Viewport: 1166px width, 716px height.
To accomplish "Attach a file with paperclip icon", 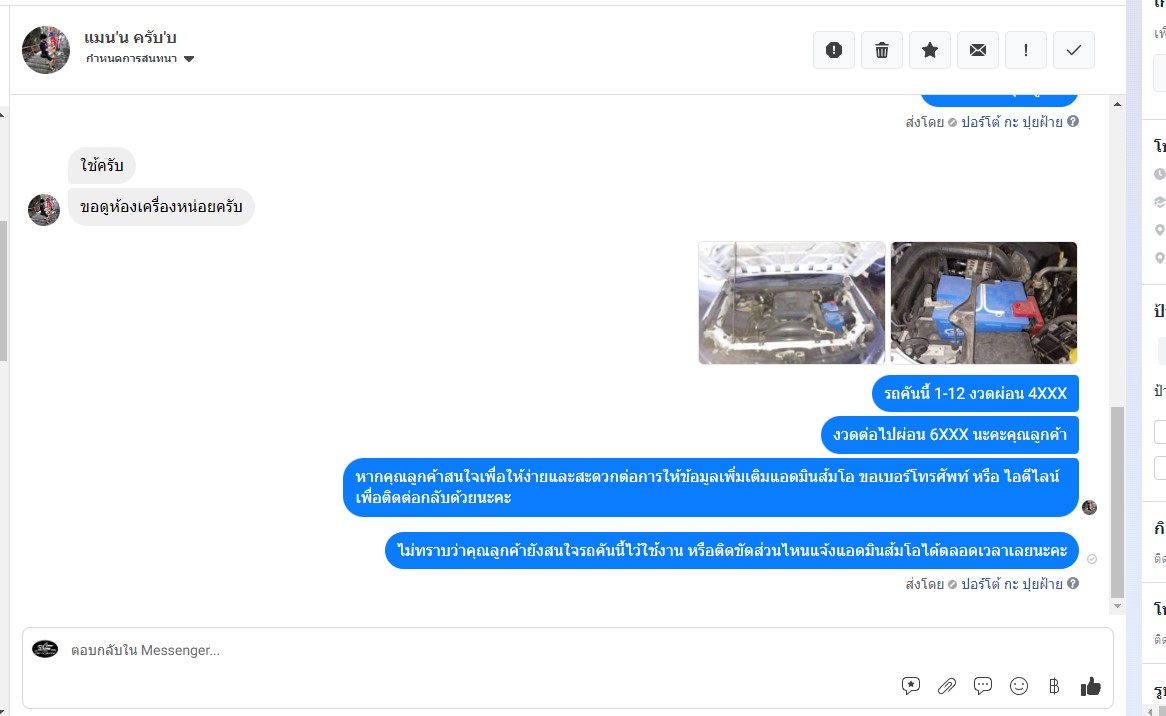I will pyautogui.click(x=947, y=686).
